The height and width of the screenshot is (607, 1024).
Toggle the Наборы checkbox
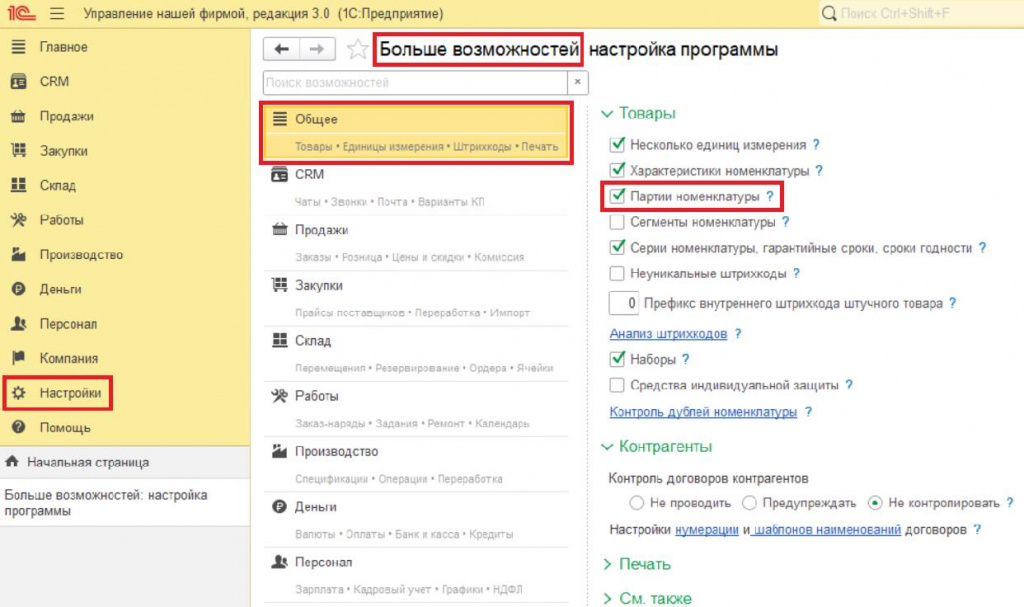coord(616,359)
